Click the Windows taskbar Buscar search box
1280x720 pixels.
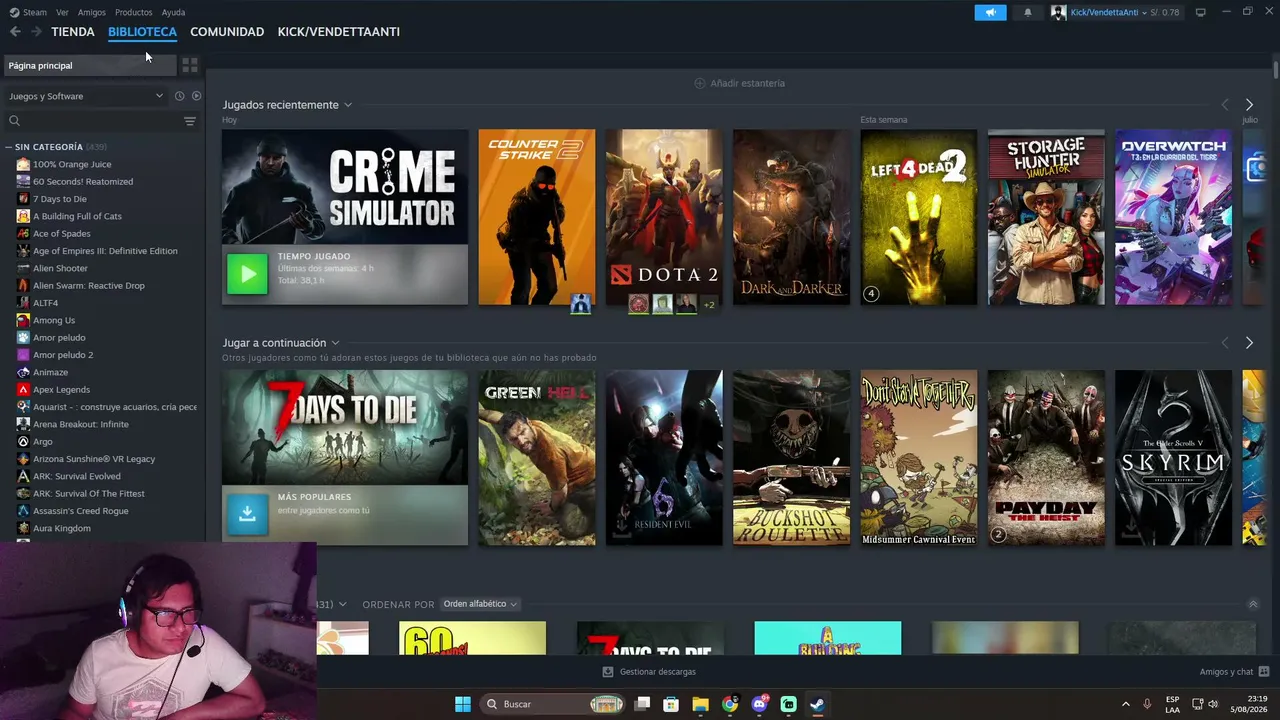coord(553,704)
